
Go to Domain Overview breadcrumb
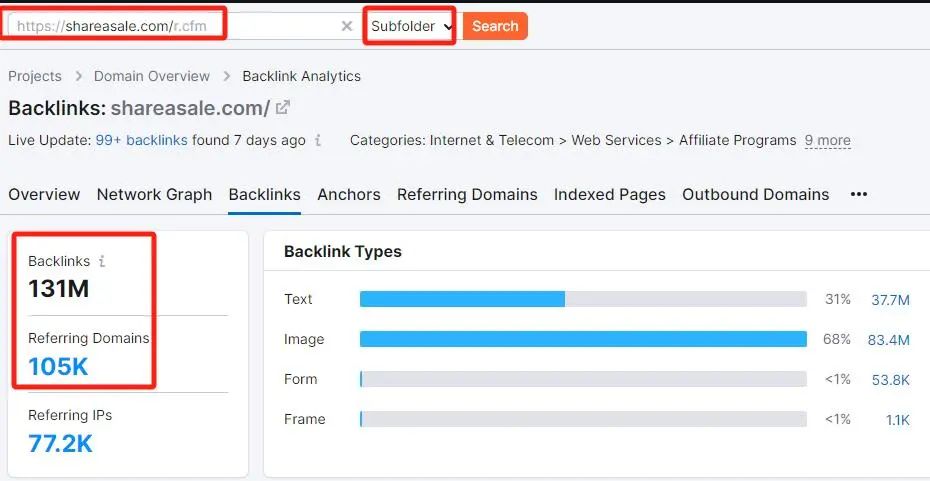point(152,77)
